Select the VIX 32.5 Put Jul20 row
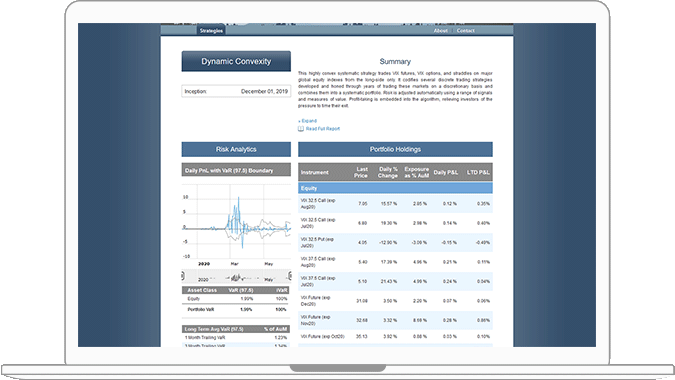The width and height of the screenshot is (675, 380). click(395, 242)
